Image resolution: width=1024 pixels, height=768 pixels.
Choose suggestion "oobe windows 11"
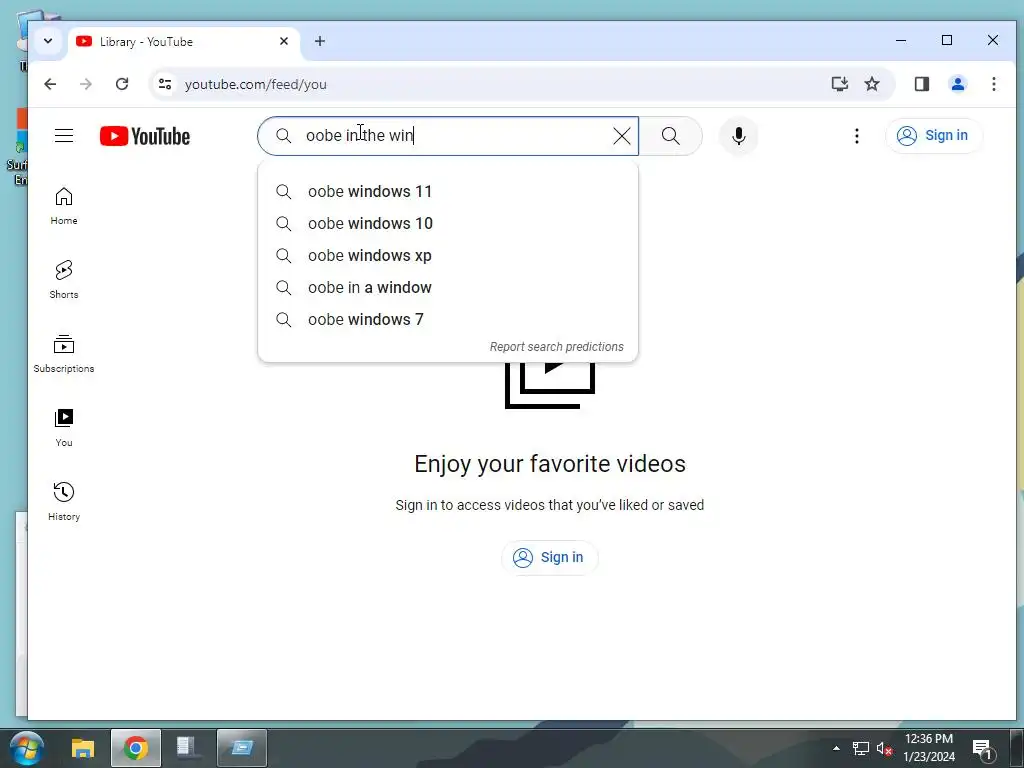448,191
